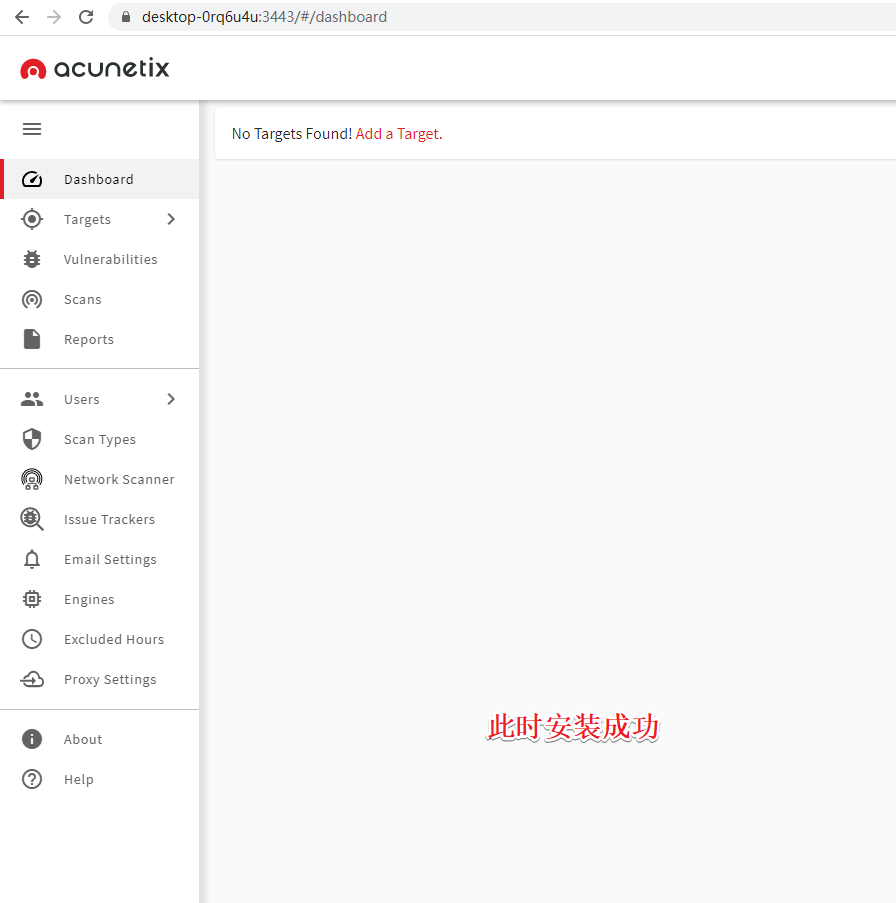896x903 pixels.
Task: Click the Issue Trackers magnifier-bug icon
Action: 32,519
